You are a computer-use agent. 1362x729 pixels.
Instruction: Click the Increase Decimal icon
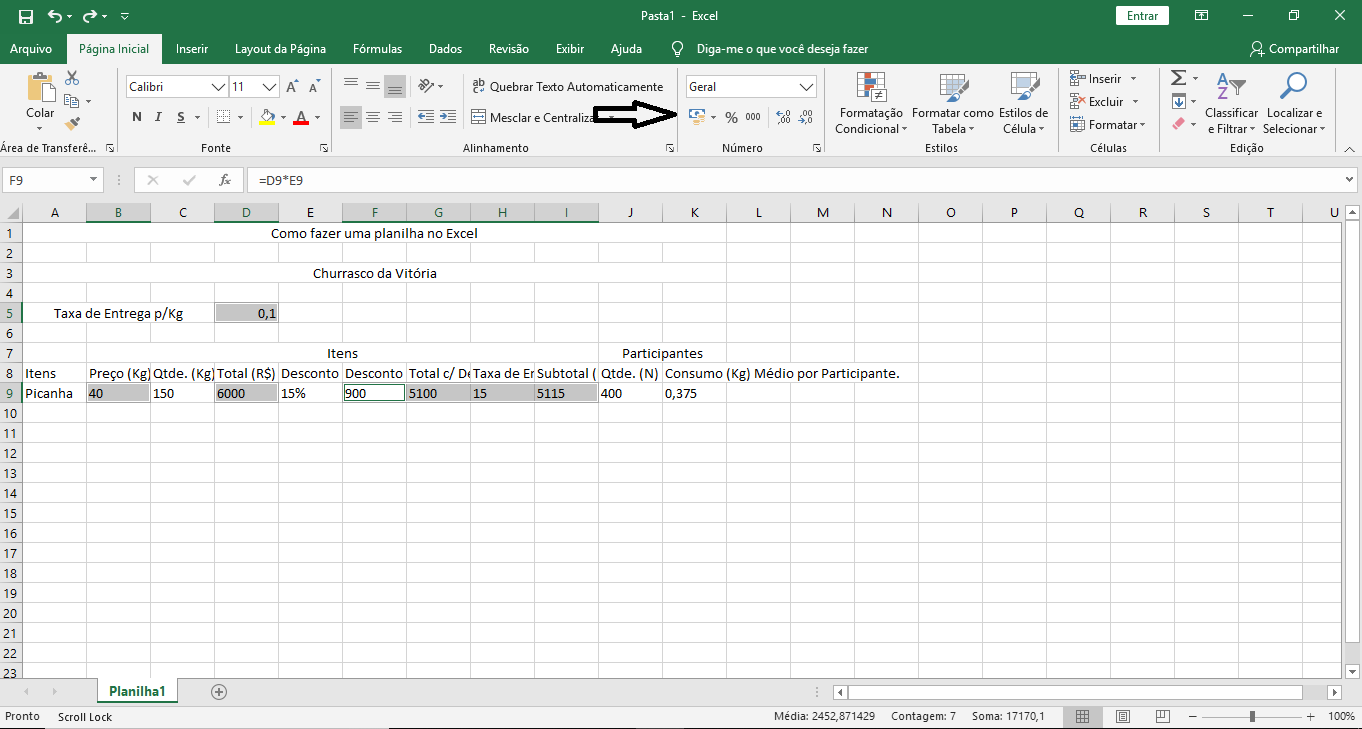point(783,117)
